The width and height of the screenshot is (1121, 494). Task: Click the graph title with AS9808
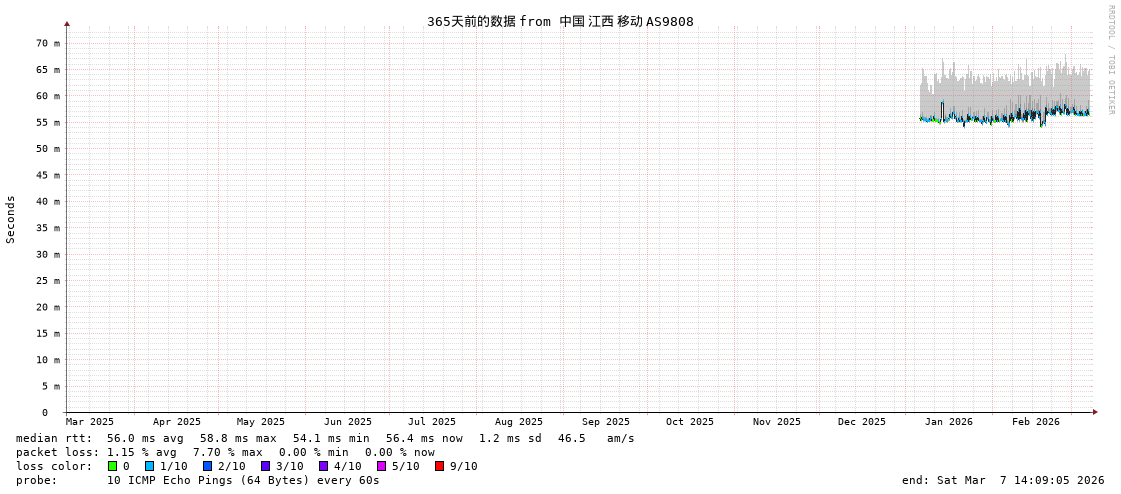click(x=560, y=21)
